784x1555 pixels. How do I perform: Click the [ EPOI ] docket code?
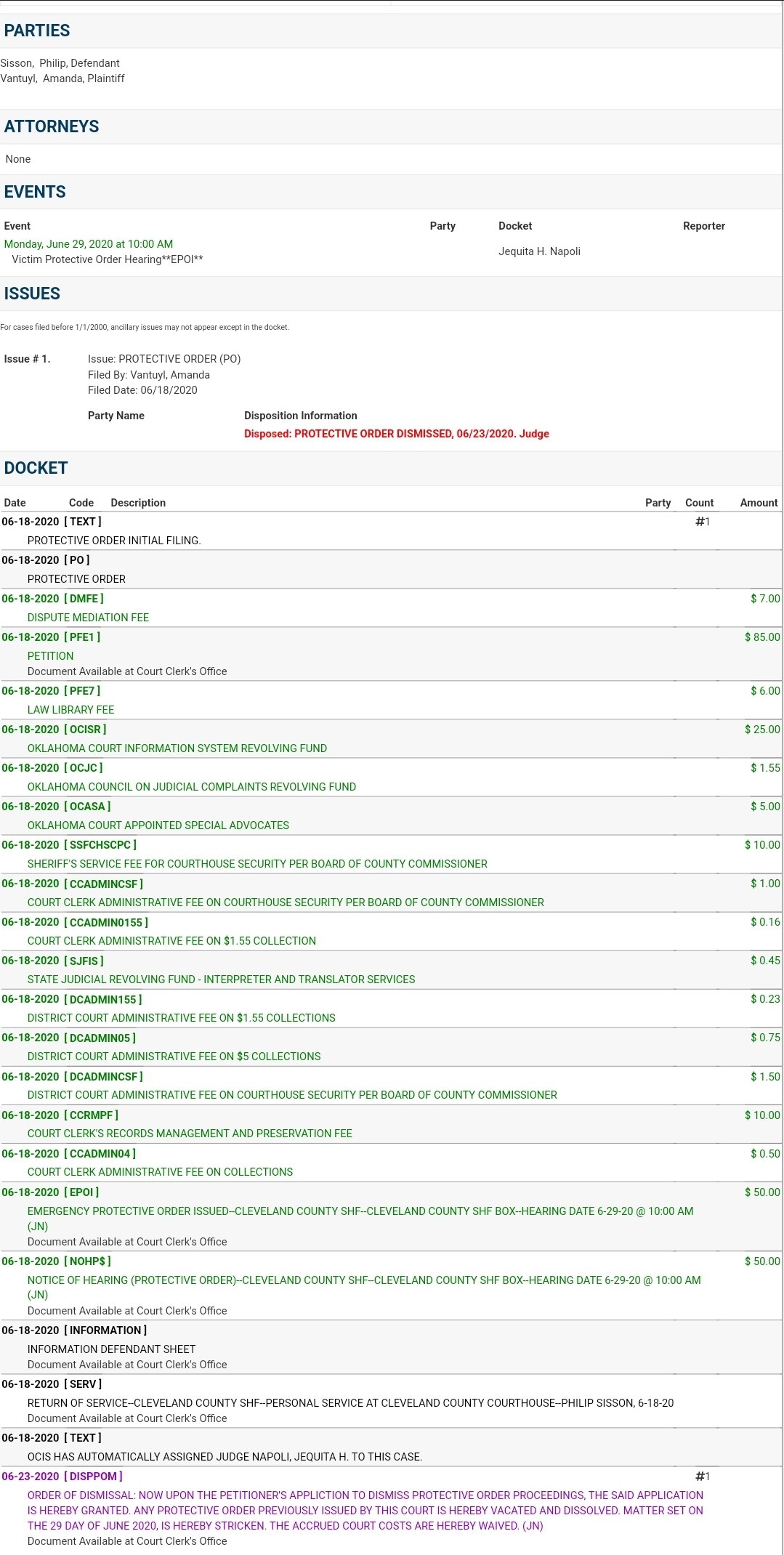click(x=81, y=1192)
